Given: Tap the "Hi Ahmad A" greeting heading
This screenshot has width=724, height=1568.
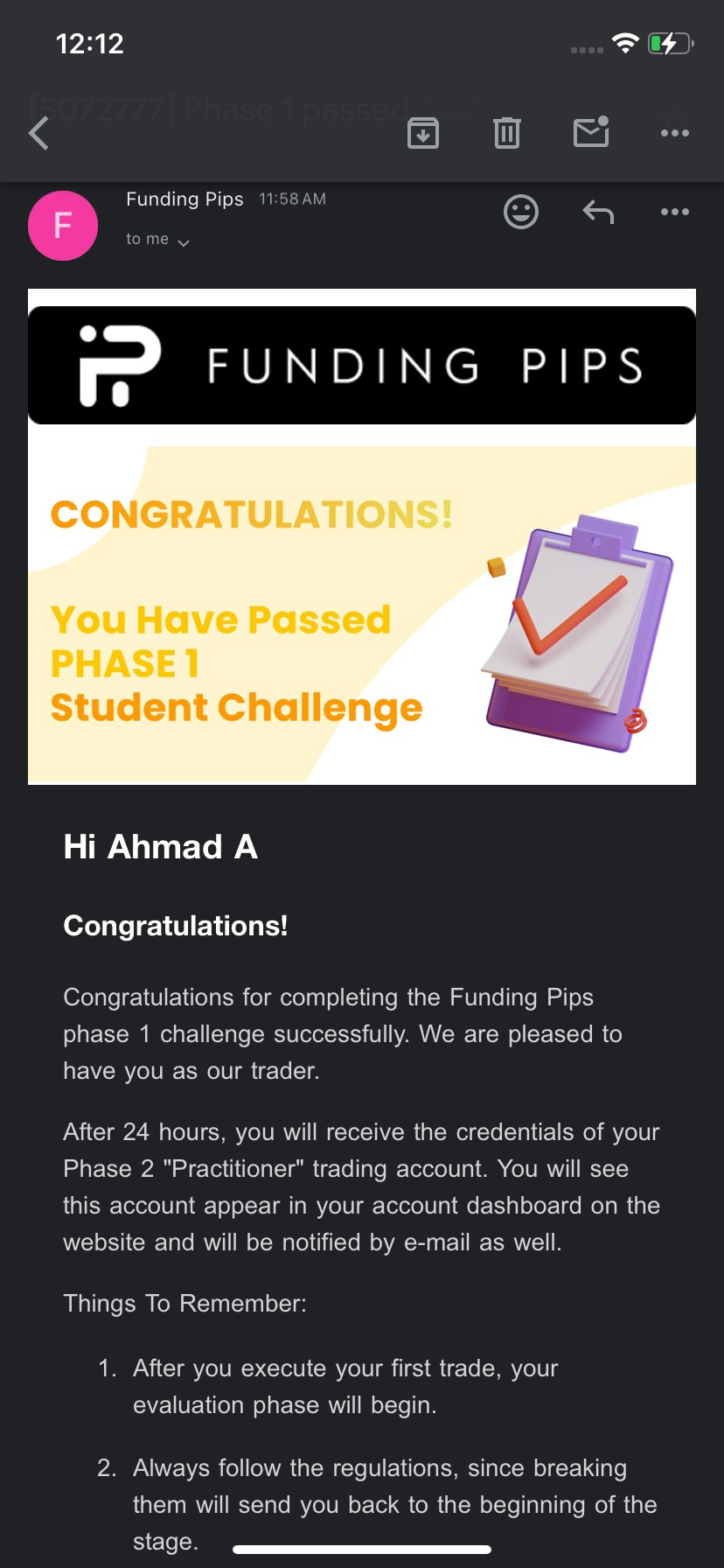Looking at the screenshot, I should (x=161, y=847).
